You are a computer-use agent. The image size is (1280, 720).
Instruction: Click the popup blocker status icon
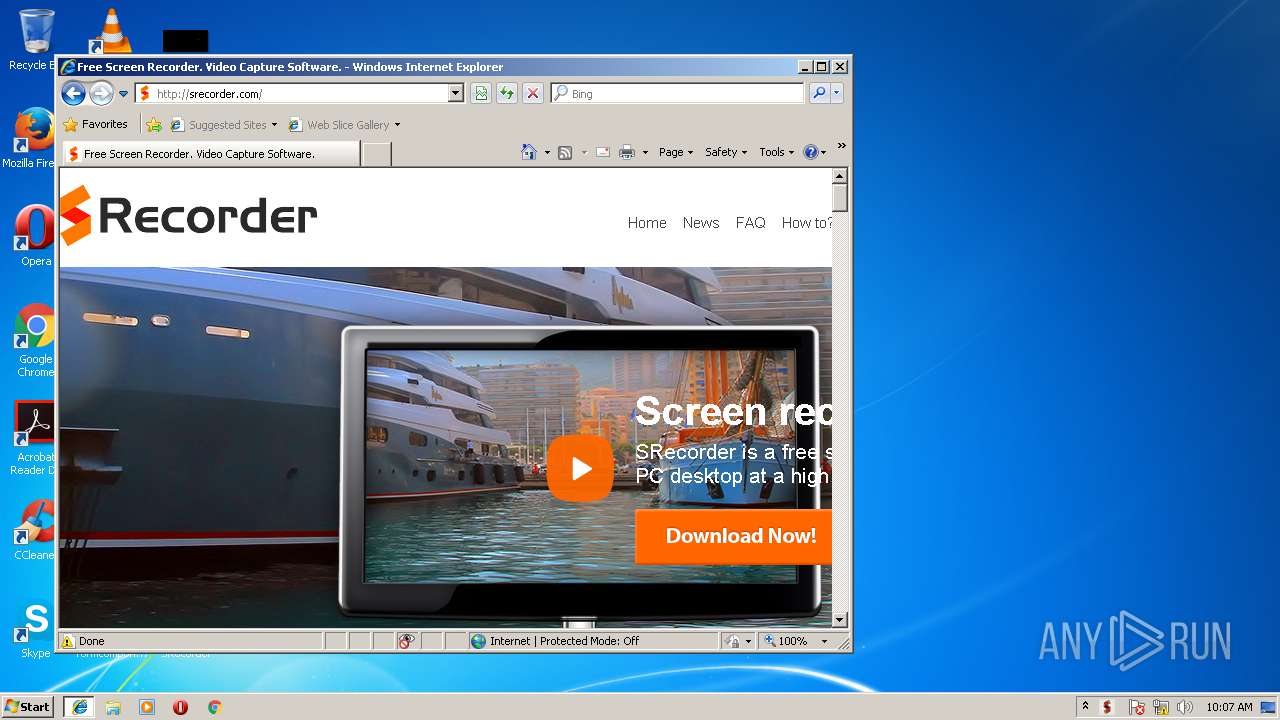[x=406, y=641]
